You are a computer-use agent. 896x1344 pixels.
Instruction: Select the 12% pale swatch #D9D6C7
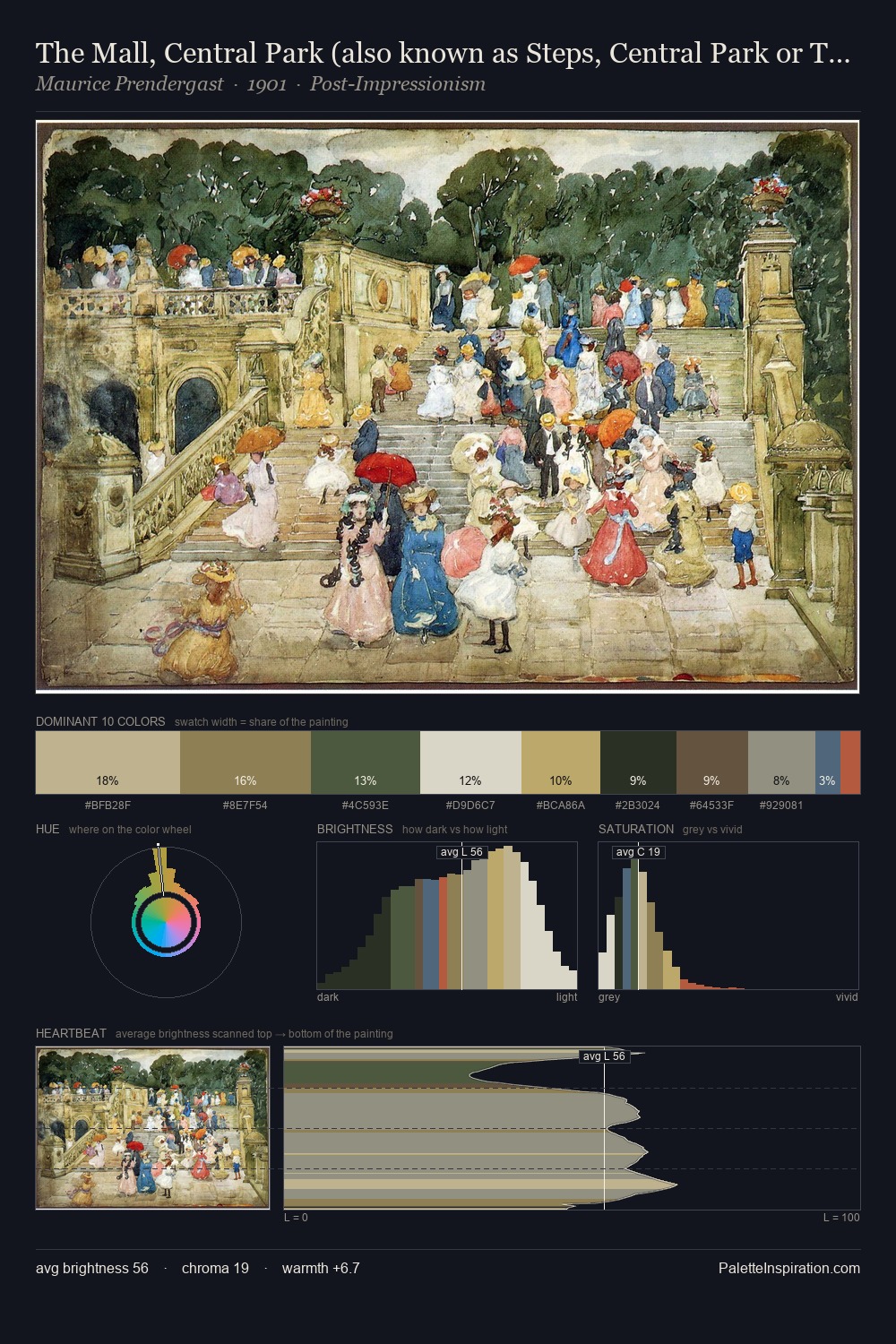470,762
